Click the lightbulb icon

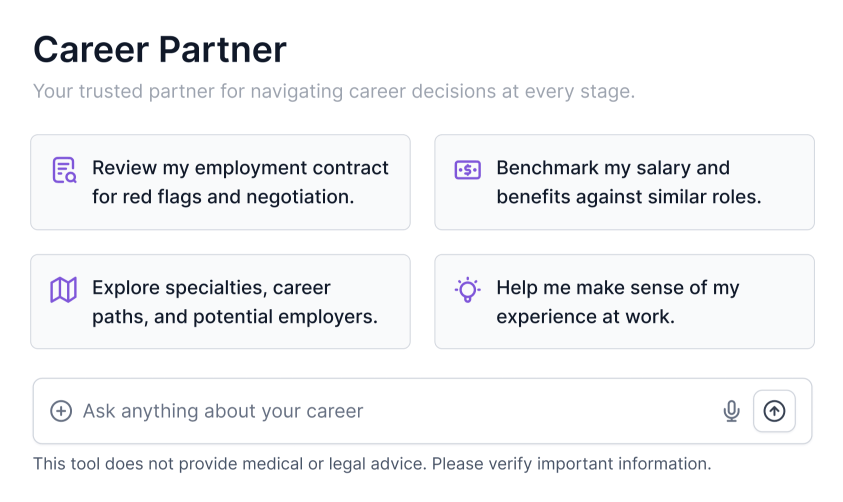click(467, 290)
